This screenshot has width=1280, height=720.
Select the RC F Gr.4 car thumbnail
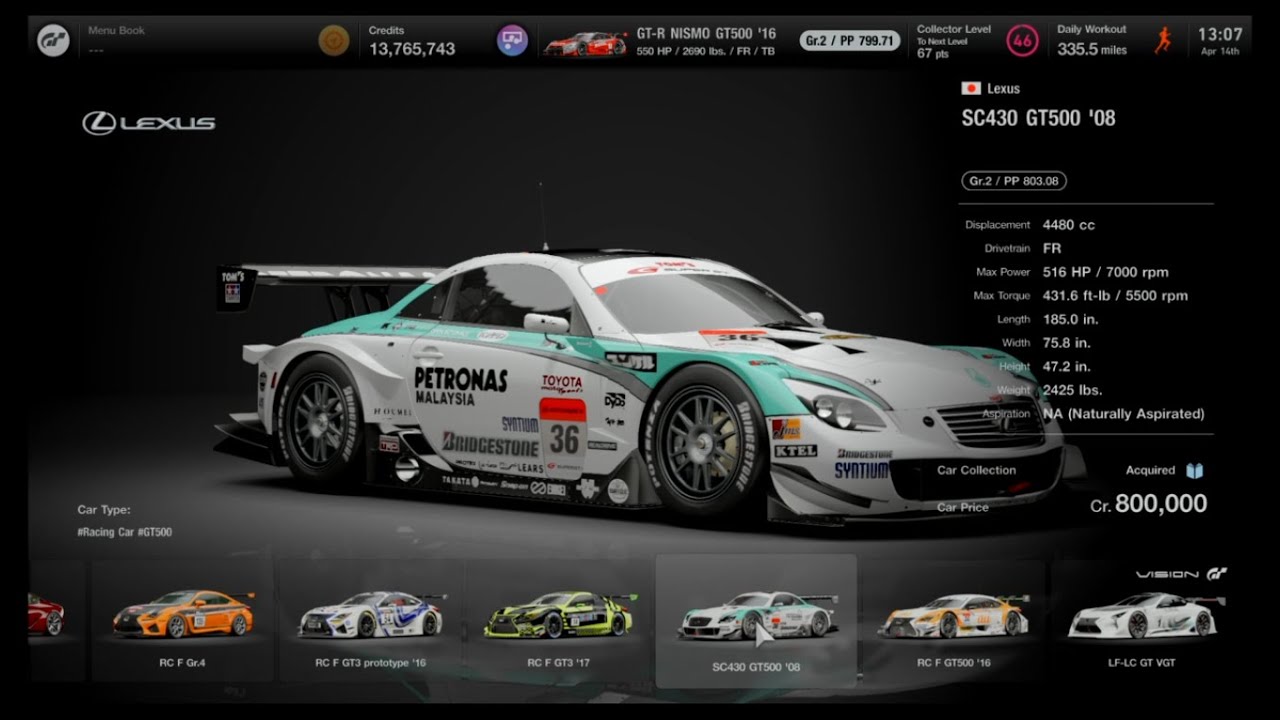point(182,619)
